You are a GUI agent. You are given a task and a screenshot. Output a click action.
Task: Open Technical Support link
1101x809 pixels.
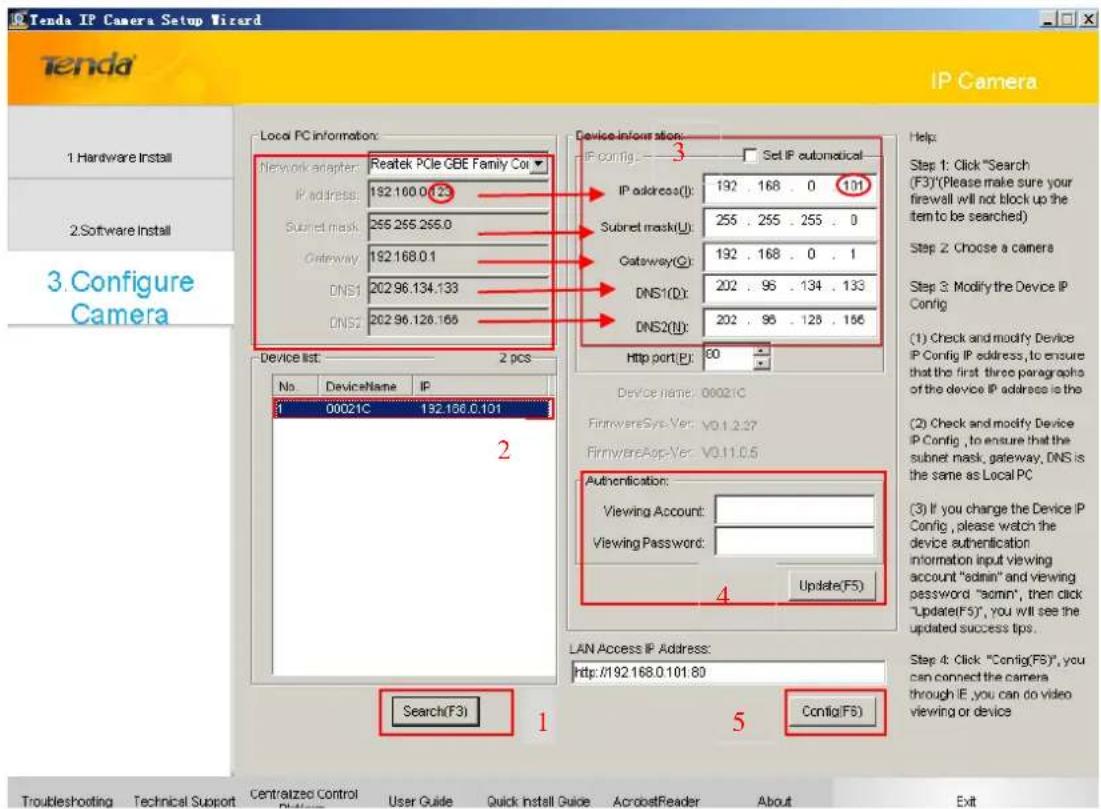point(185,801)
